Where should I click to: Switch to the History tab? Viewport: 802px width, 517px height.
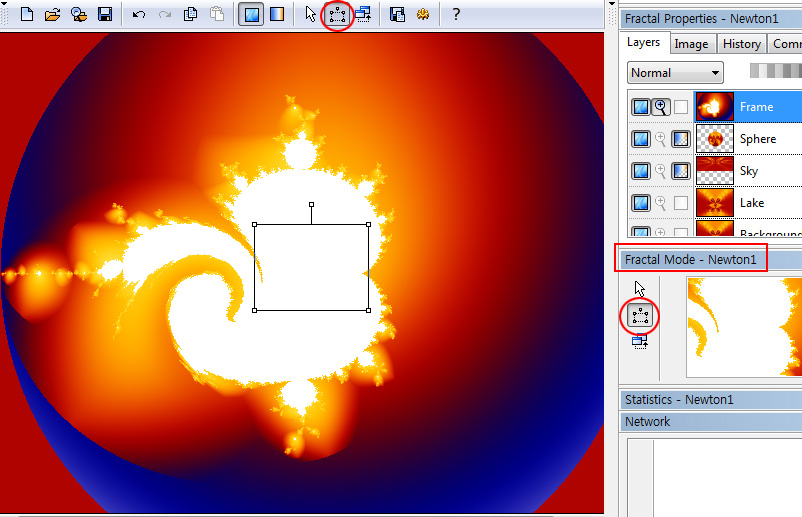[742, 44]
